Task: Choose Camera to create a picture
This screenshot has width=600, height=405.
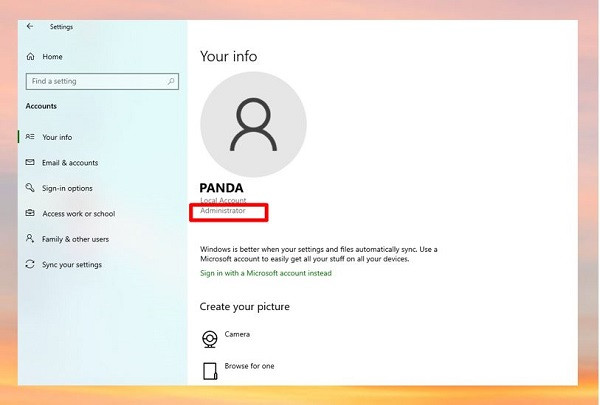Action: (237, 334)
